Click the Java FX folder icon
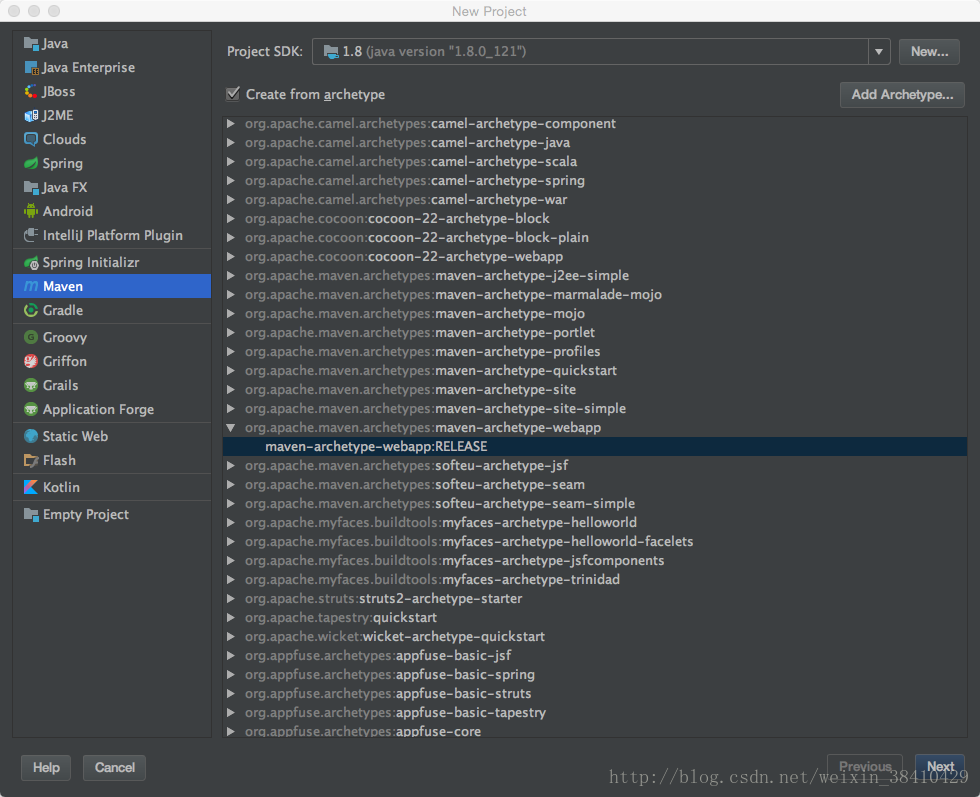The height and width of the screenshot is (797, 980). click(x=31, y=188)
